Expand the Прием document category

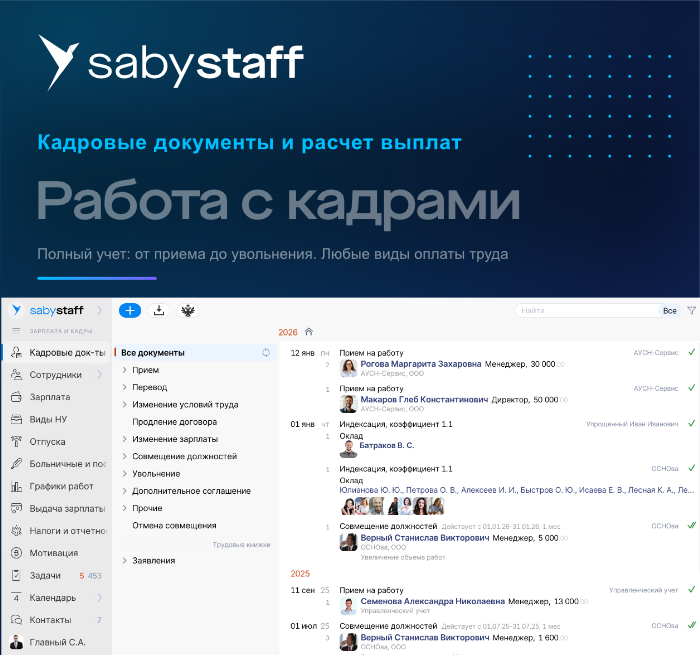(125, 370)
